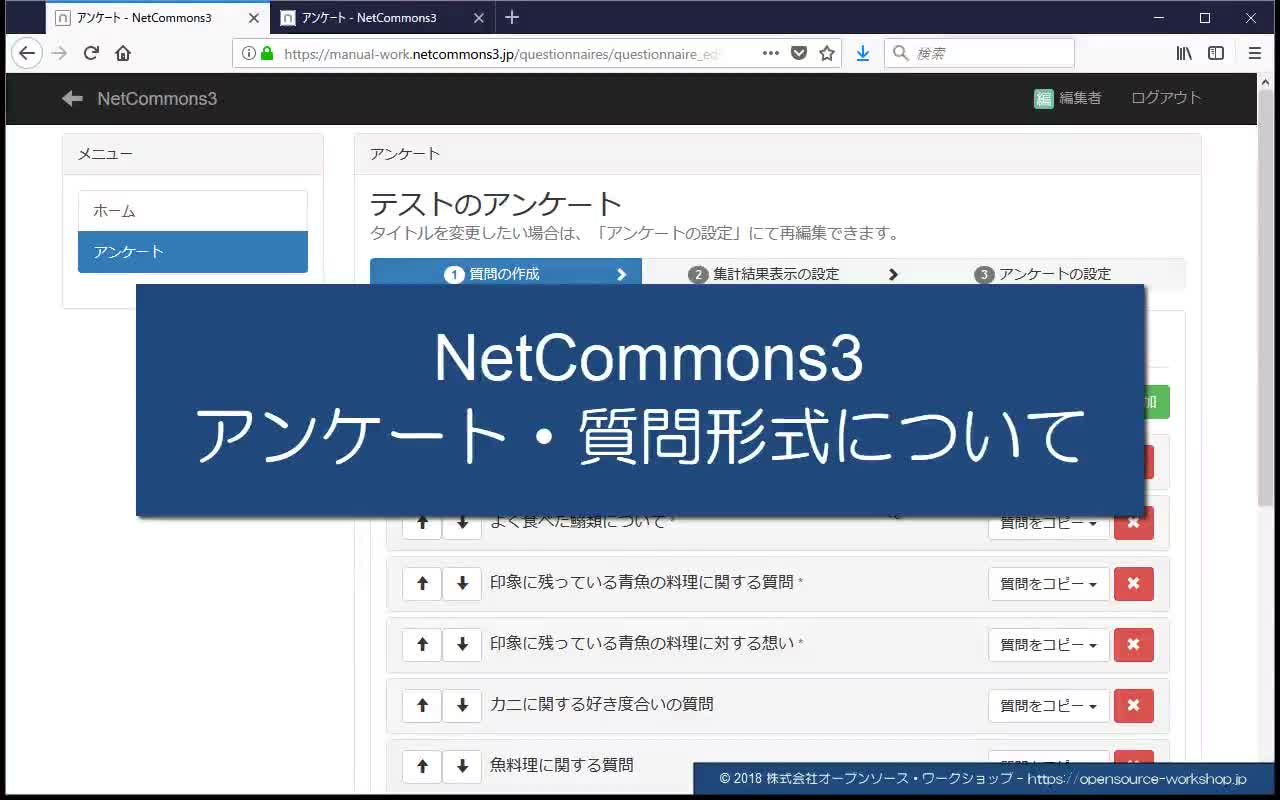Reload the current page
The image size is (1280, 800).
(91, 54)
